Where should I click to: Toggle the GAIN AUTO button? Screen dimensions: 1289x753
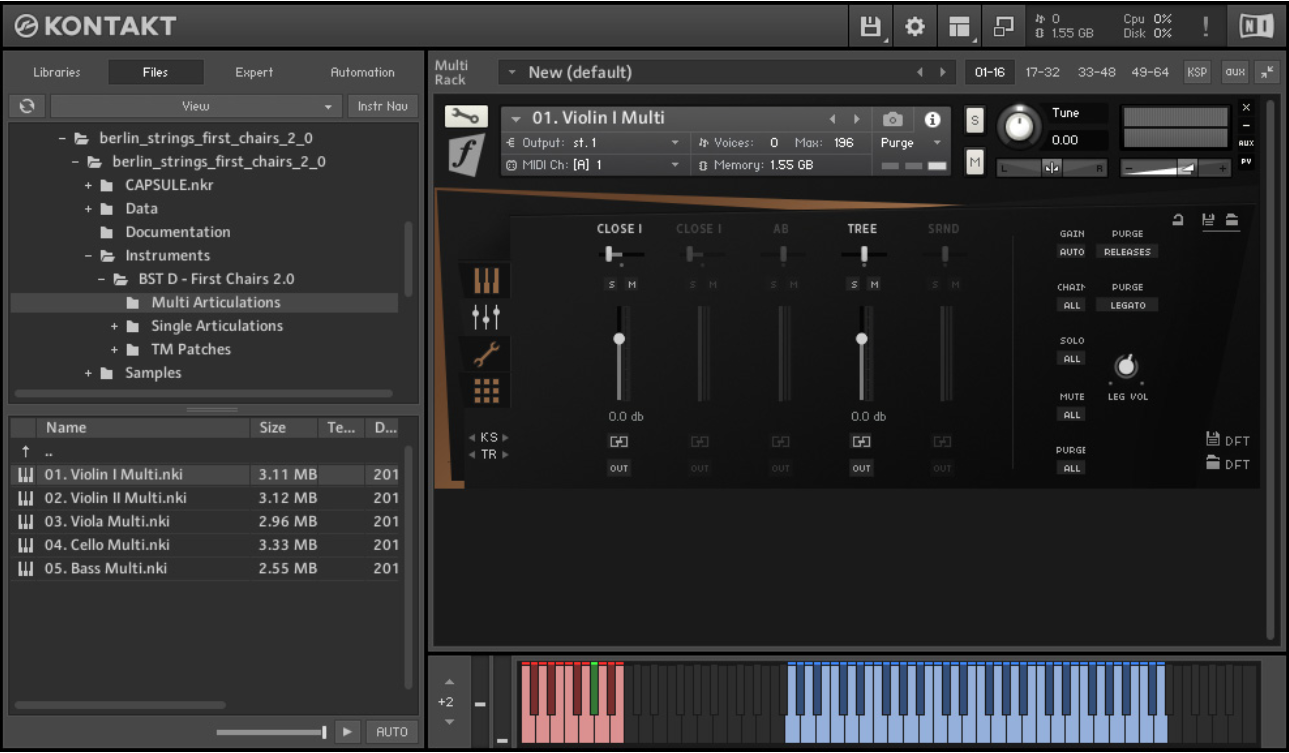(1072, 252)
